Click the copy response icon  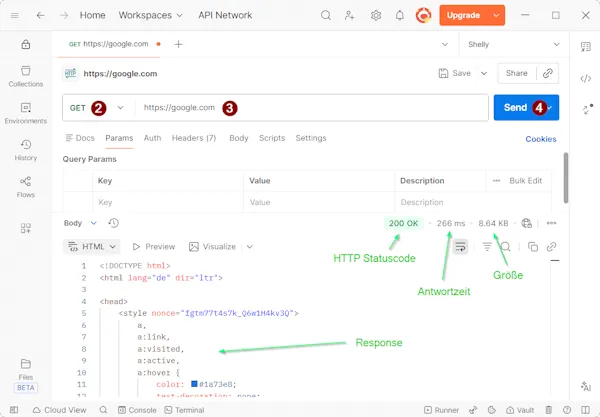533,246
